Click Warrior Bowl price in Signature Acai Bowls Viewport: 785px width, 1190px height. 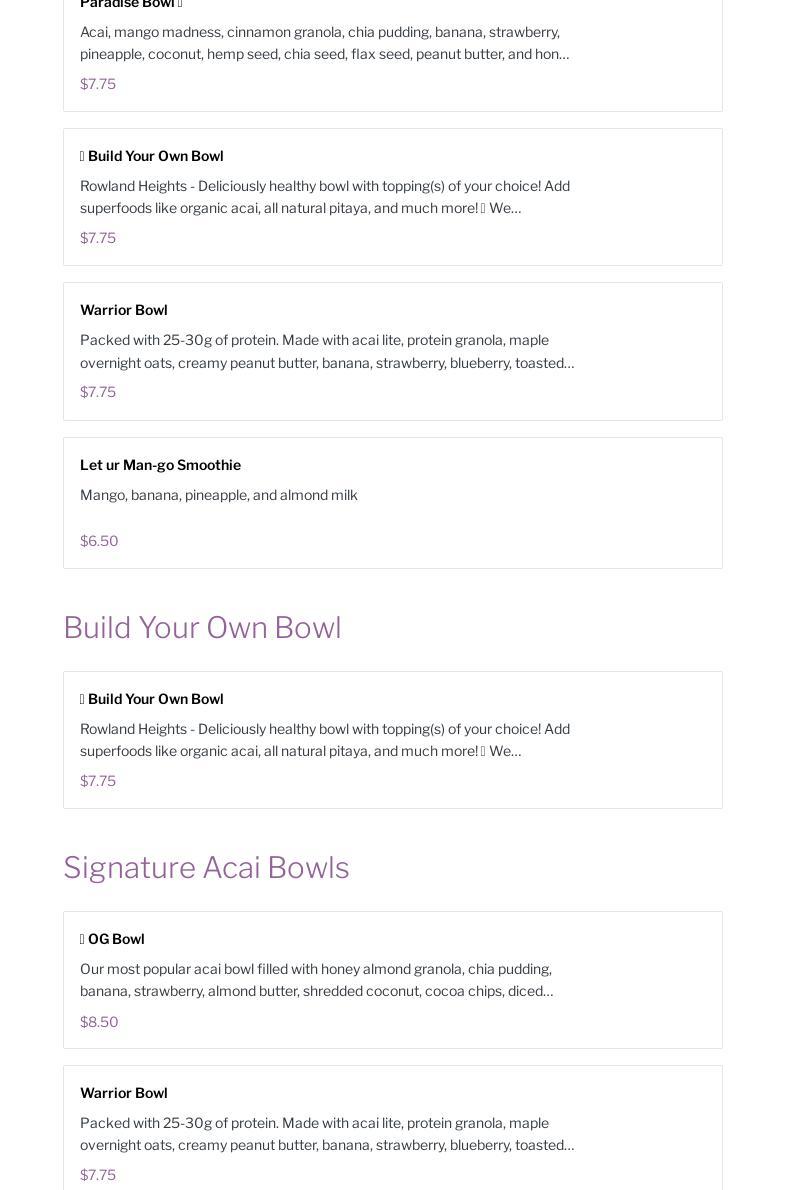pyautogui.click(x=98, y=1175)
